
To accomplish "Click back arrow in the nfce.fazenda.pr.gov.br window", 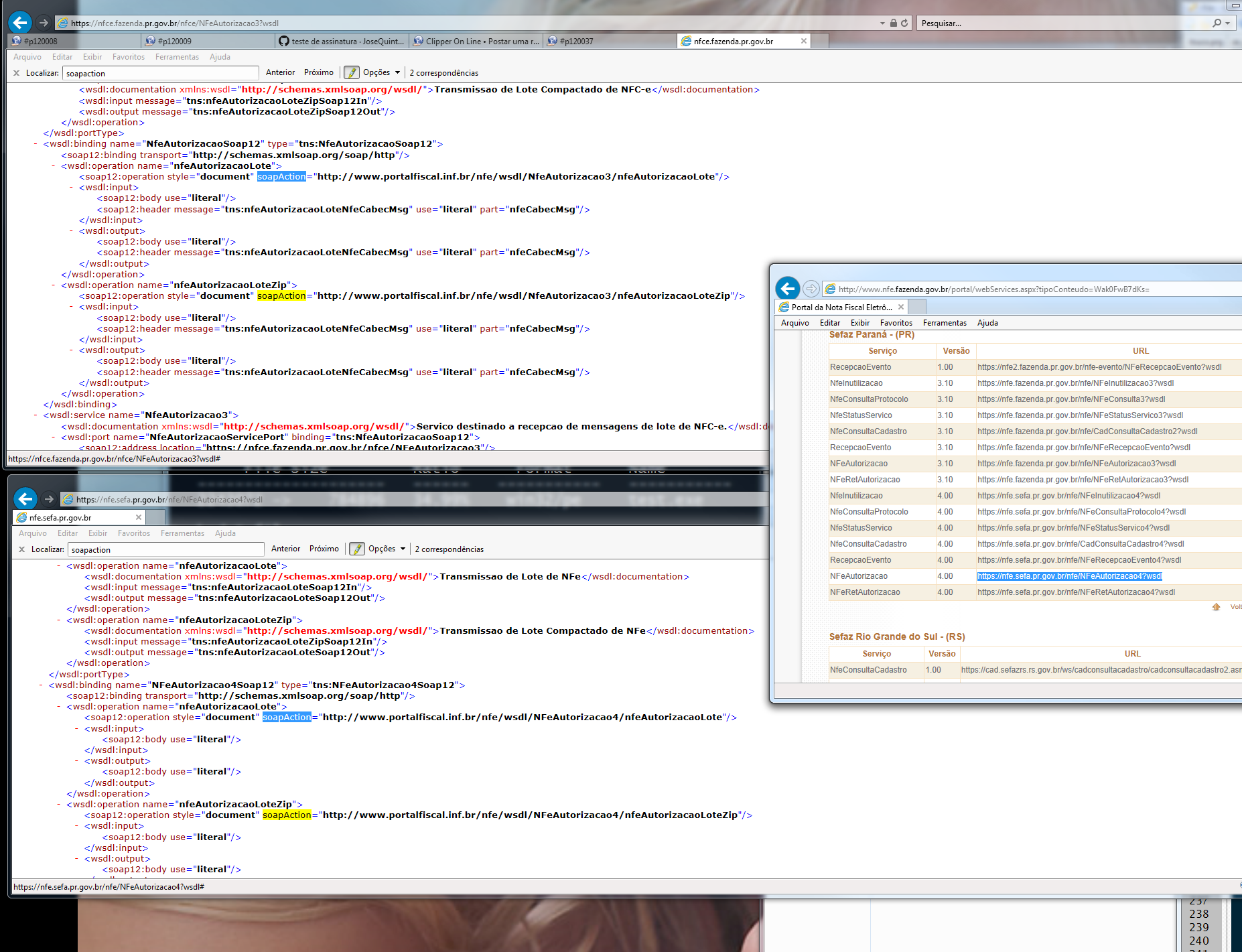I will (x=20, y=23).
